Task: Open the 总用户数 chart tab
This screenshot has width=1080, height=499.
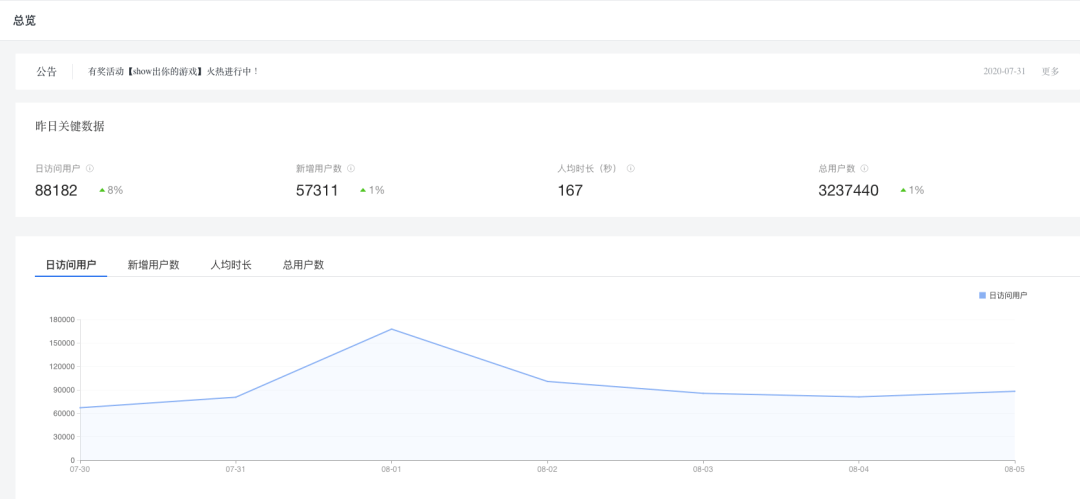Action: coord(303,265)
